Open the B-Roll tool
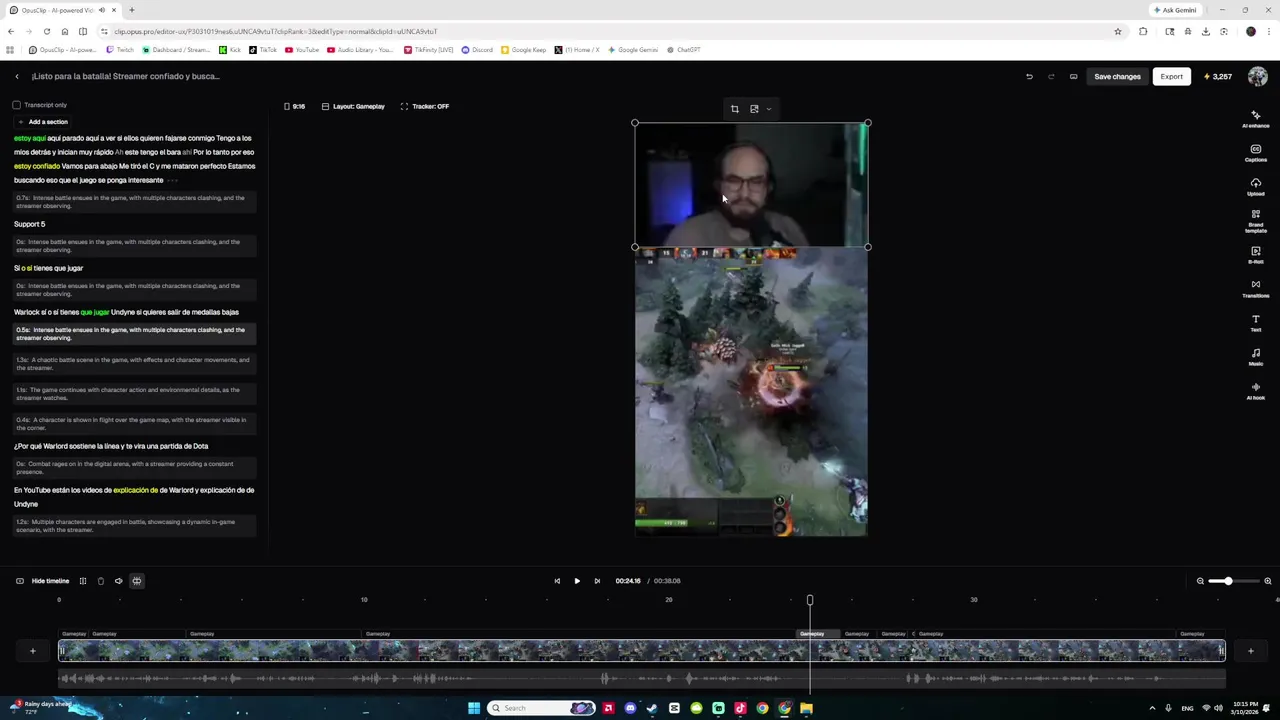This screenshot has height=720, width=1280. click(x=1255, y=255)
